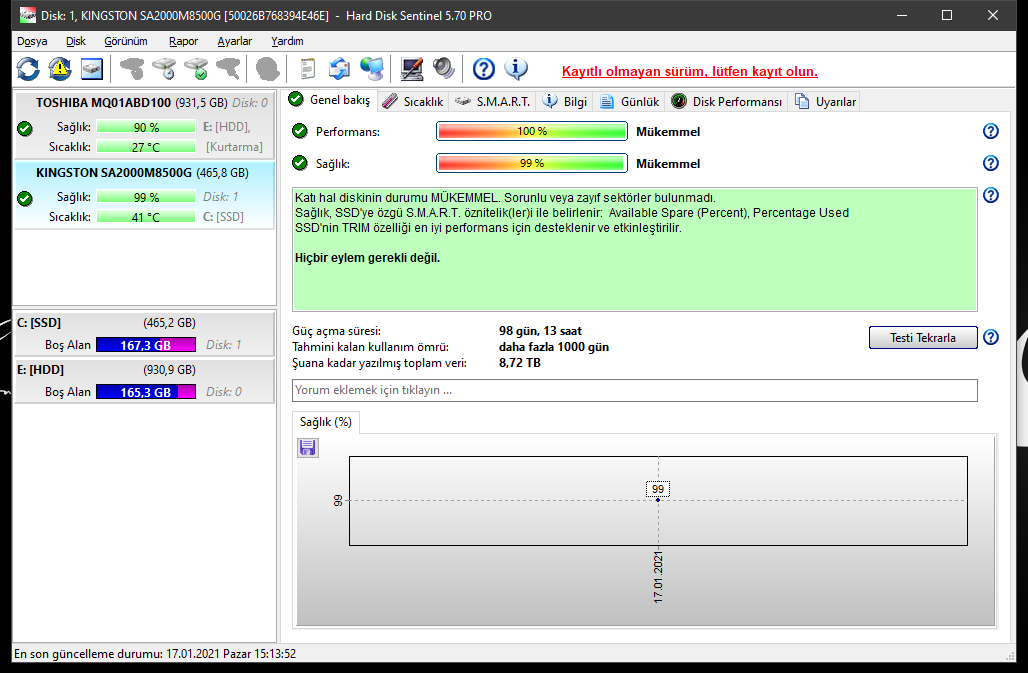Switch to the Uyarılar tab
The image size is (1028, 673).
(825, 102)
